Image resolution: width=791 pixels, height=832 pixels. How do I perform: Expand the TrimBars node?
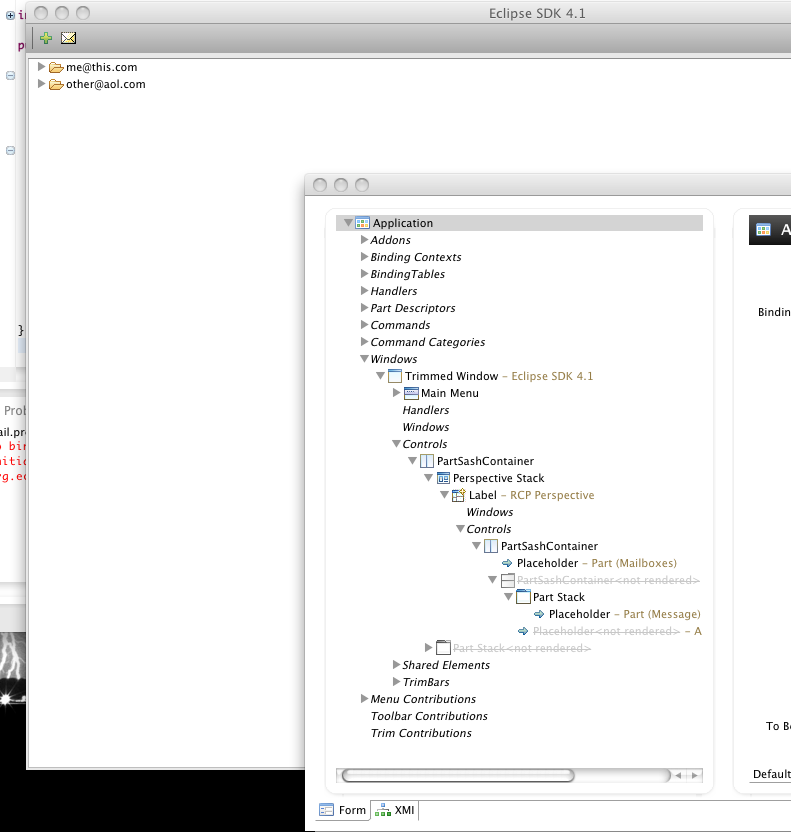click(396, 681)
